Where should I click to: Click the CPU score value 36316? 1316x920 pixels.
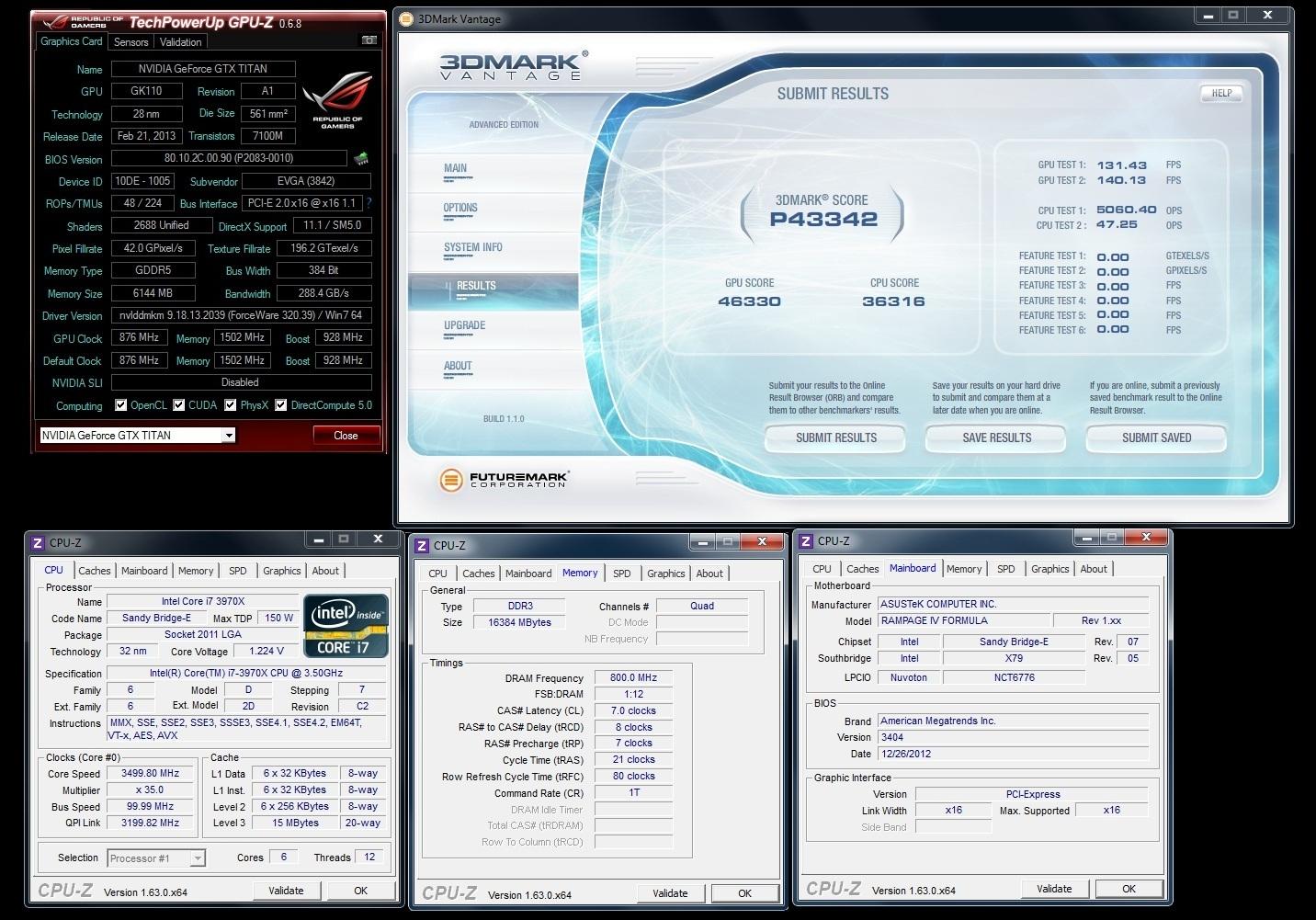[893, 301]
